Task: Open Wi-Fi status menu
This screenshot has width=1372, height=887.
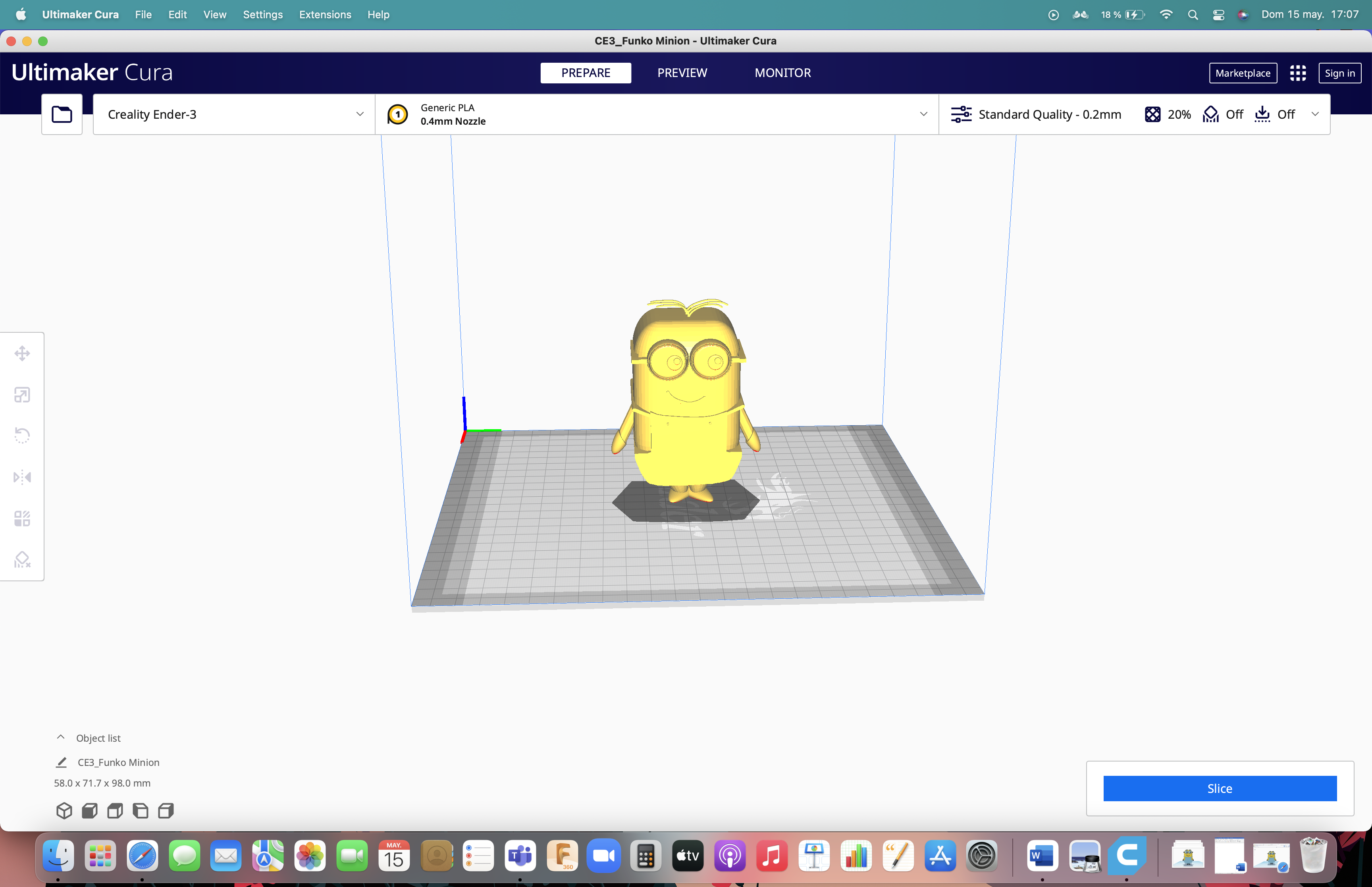Action: (x=1166, y=15)
